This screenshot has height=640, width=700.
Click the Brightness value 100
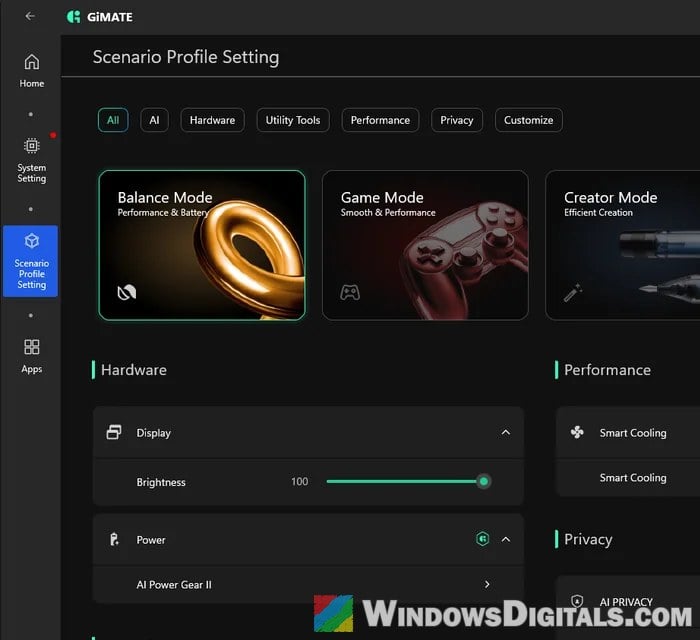point(300,482)
